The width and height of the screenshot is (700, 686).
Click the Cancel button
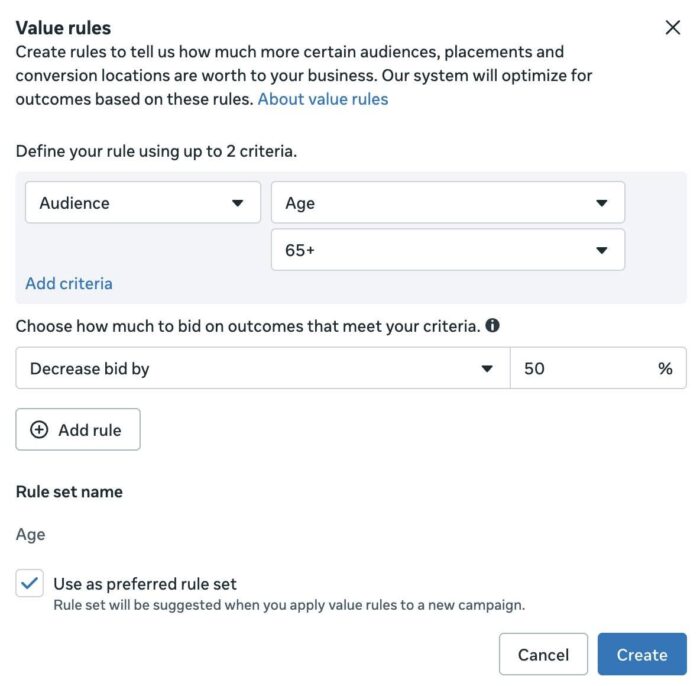point(543,654)
